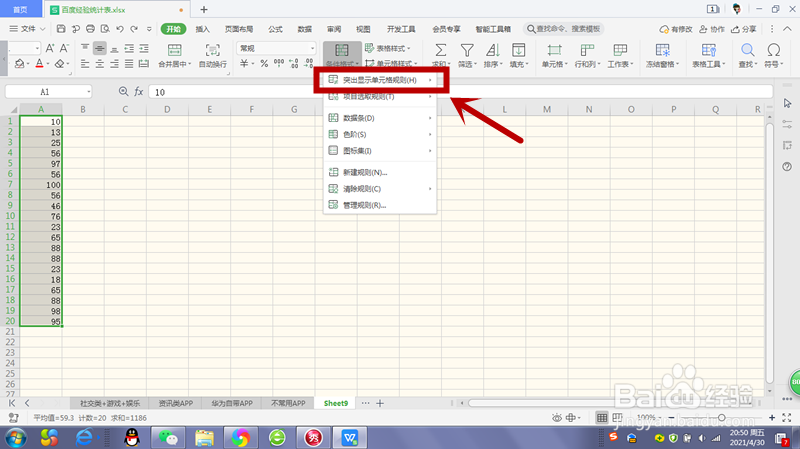
Task: Increase font size with A+ icon
Action: coord(49,48)
